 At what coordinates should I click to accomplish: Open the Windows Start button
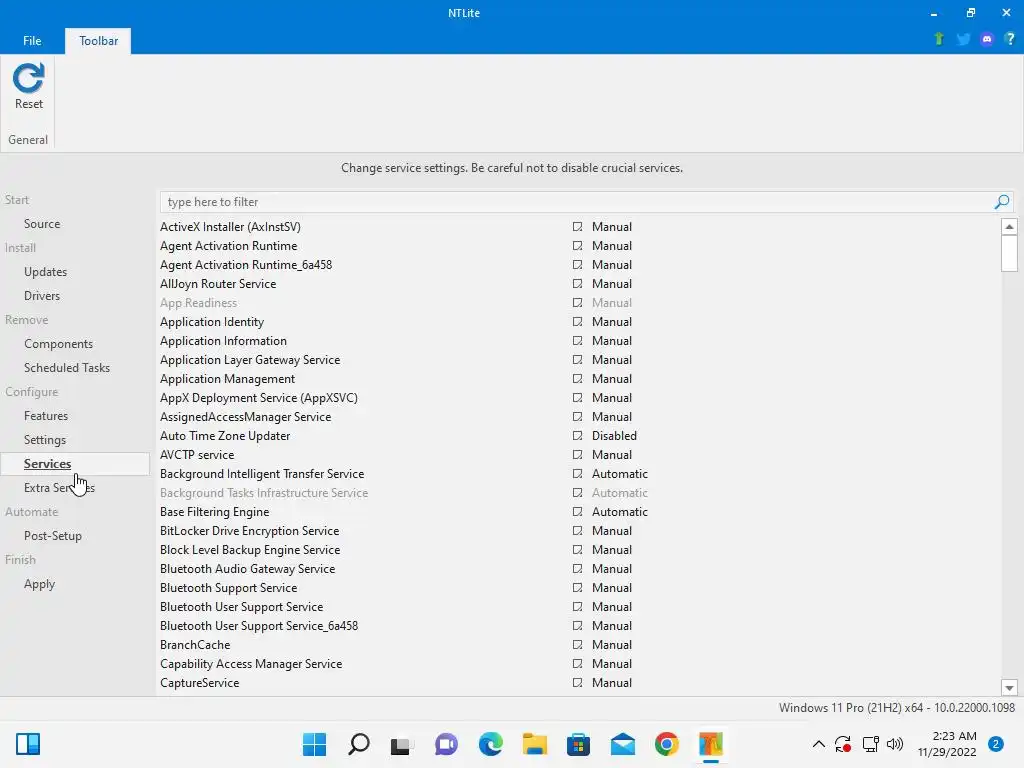click(315, 744)
